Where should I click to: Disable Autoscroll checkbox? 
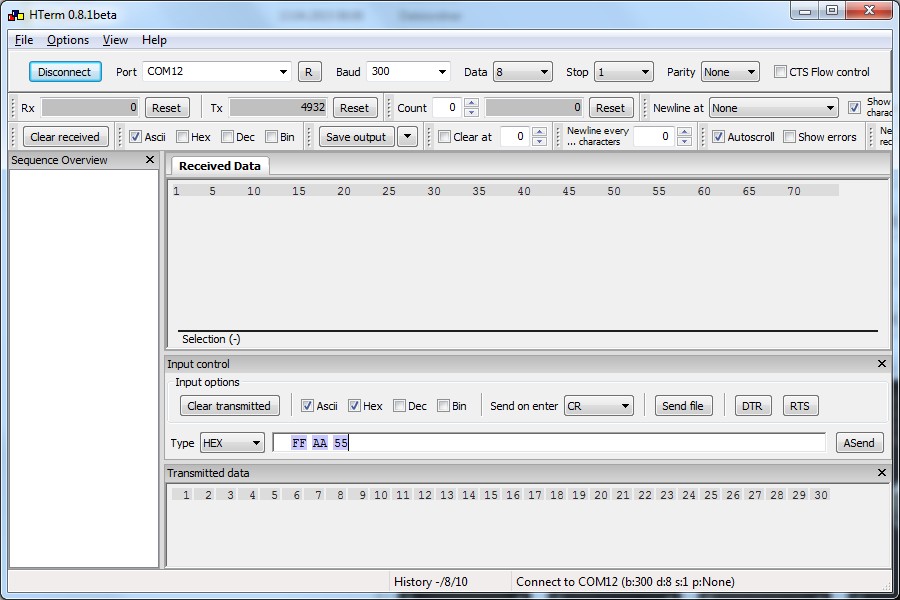click(718, 137)
